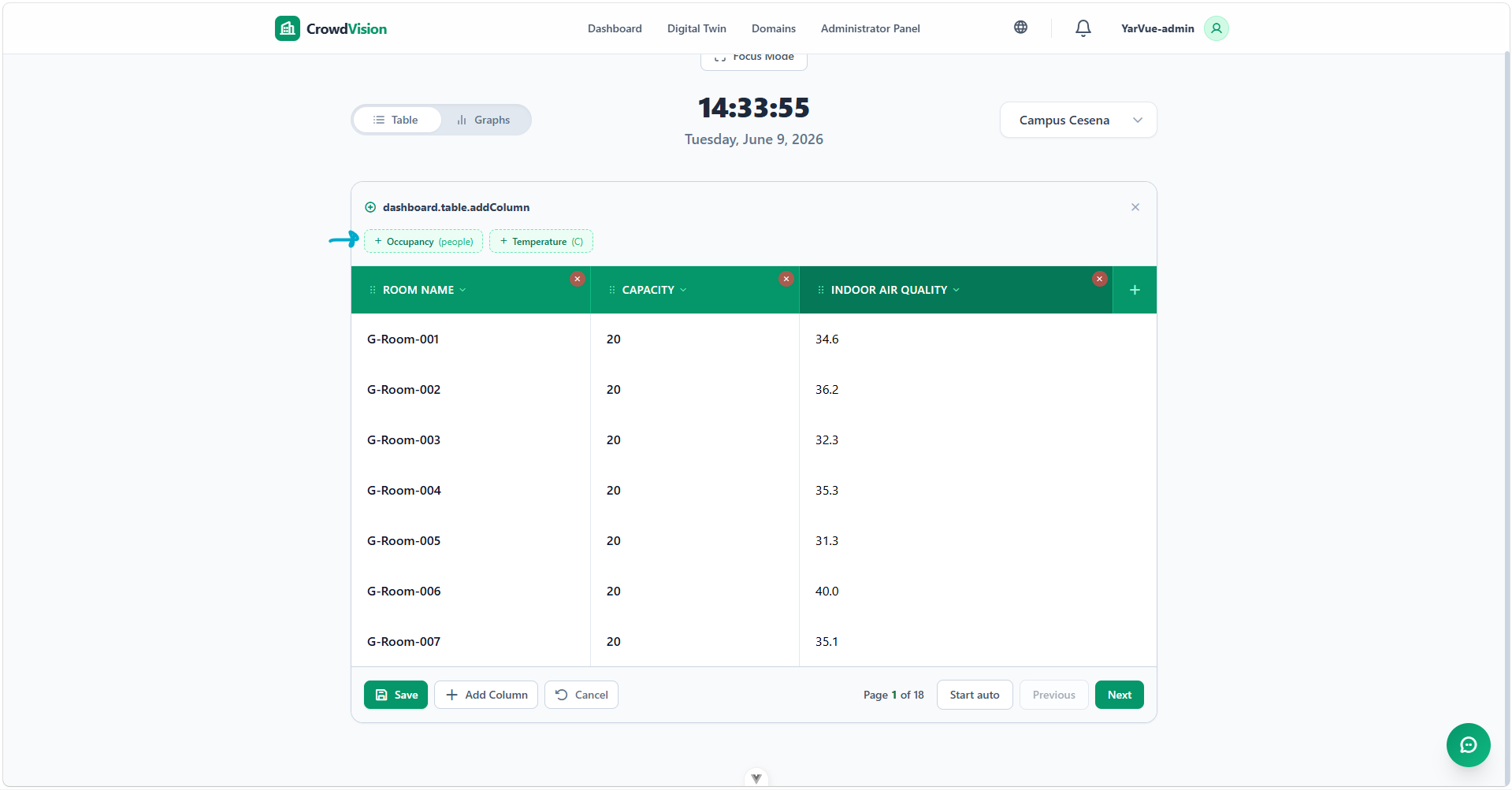The image size is (1512, 790).
Task: Click the CrowdVision logo icon
Action: (x=288, y=28)
